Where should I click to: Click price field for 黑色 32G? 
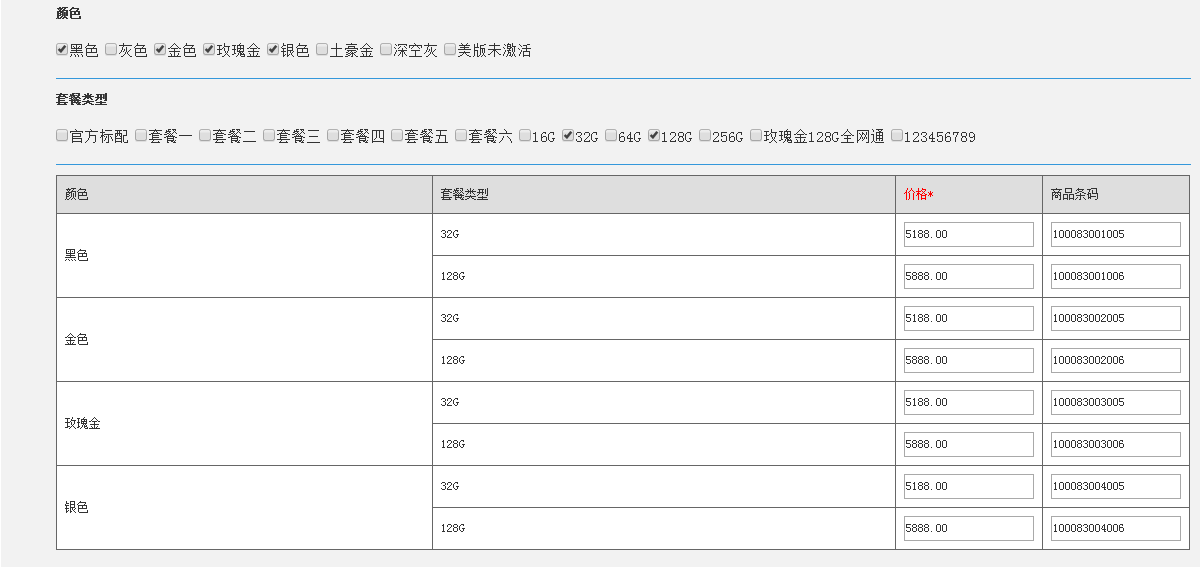click(969, 234)
